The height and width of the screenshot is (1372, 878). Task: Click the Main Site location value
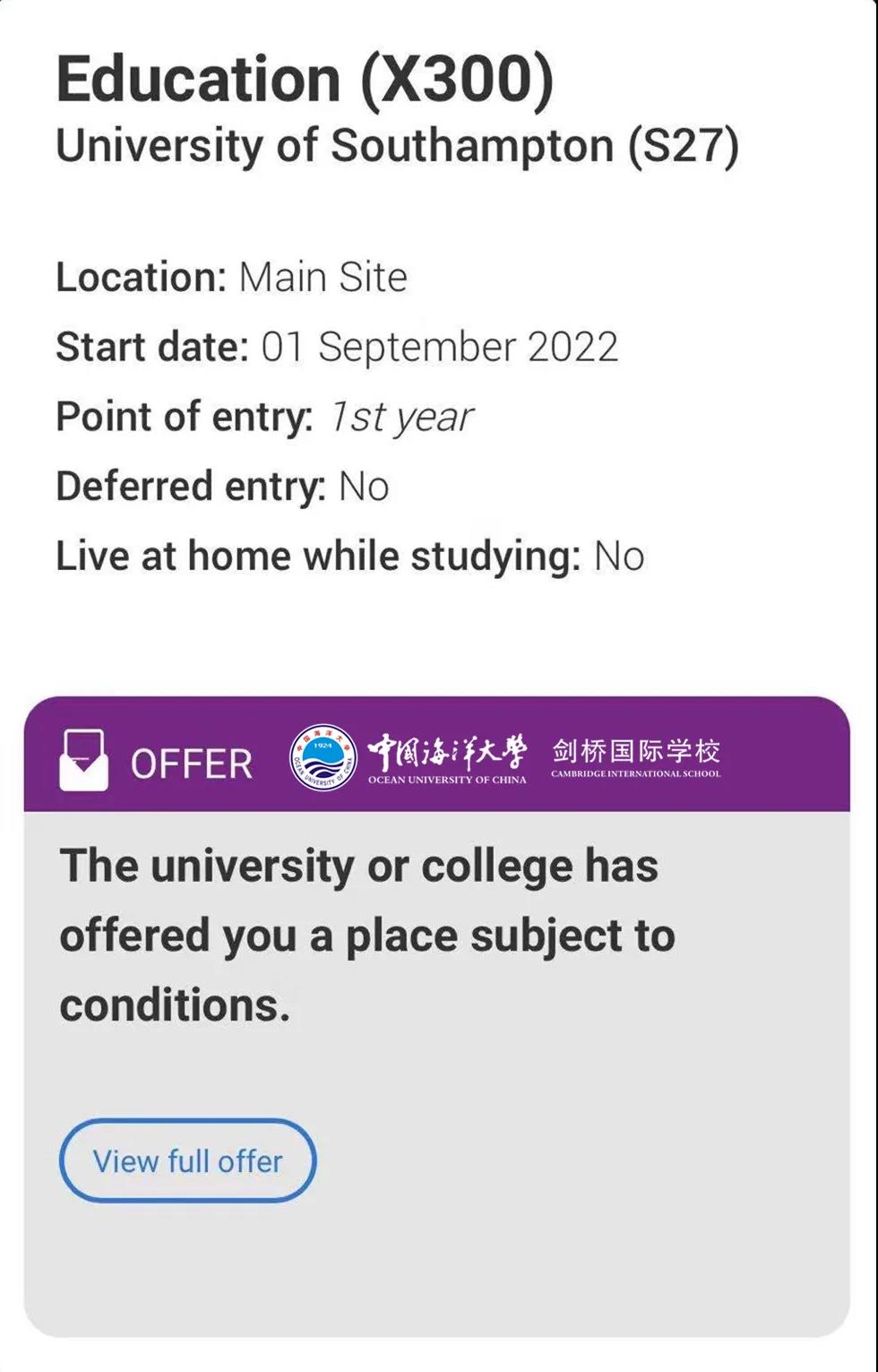(x=323, y=277)
